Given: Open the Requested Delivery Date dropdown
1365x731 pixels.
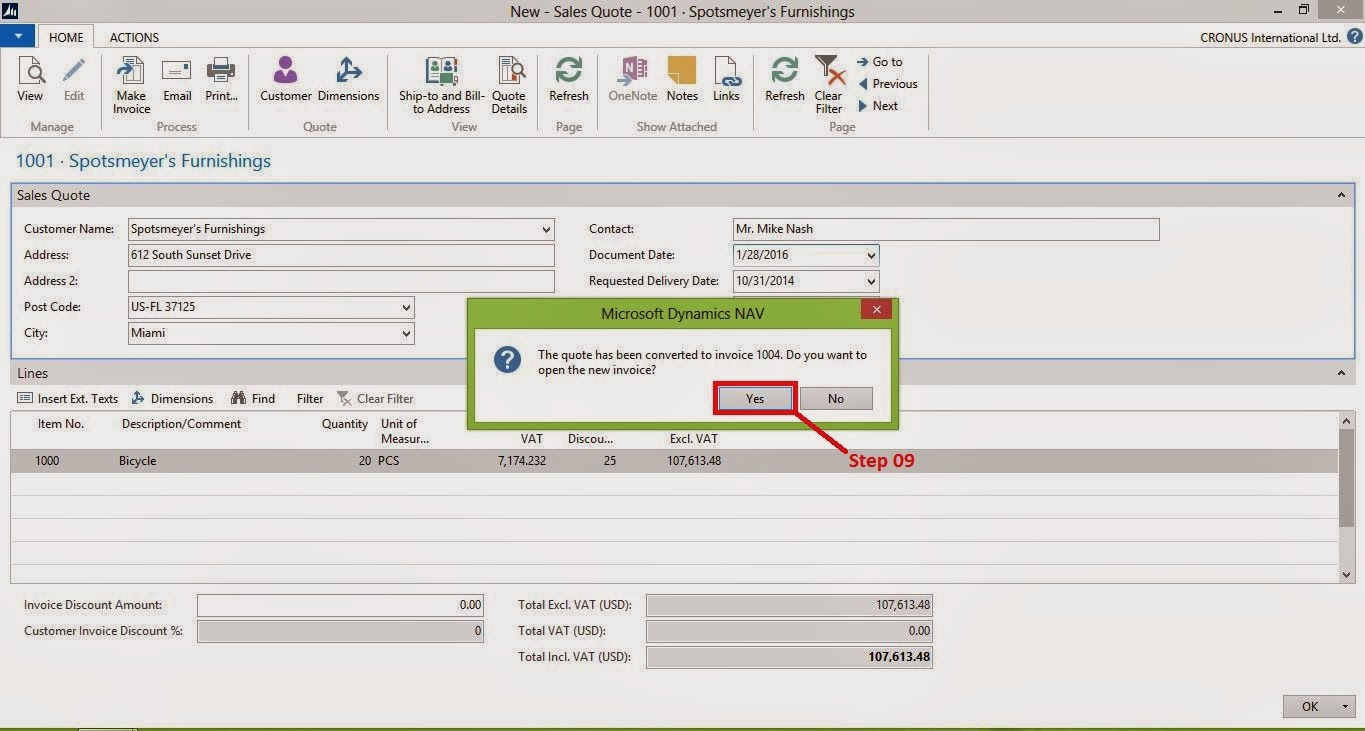Looking at the screenshot, I should pyautogui.click(x=871, y=281).
